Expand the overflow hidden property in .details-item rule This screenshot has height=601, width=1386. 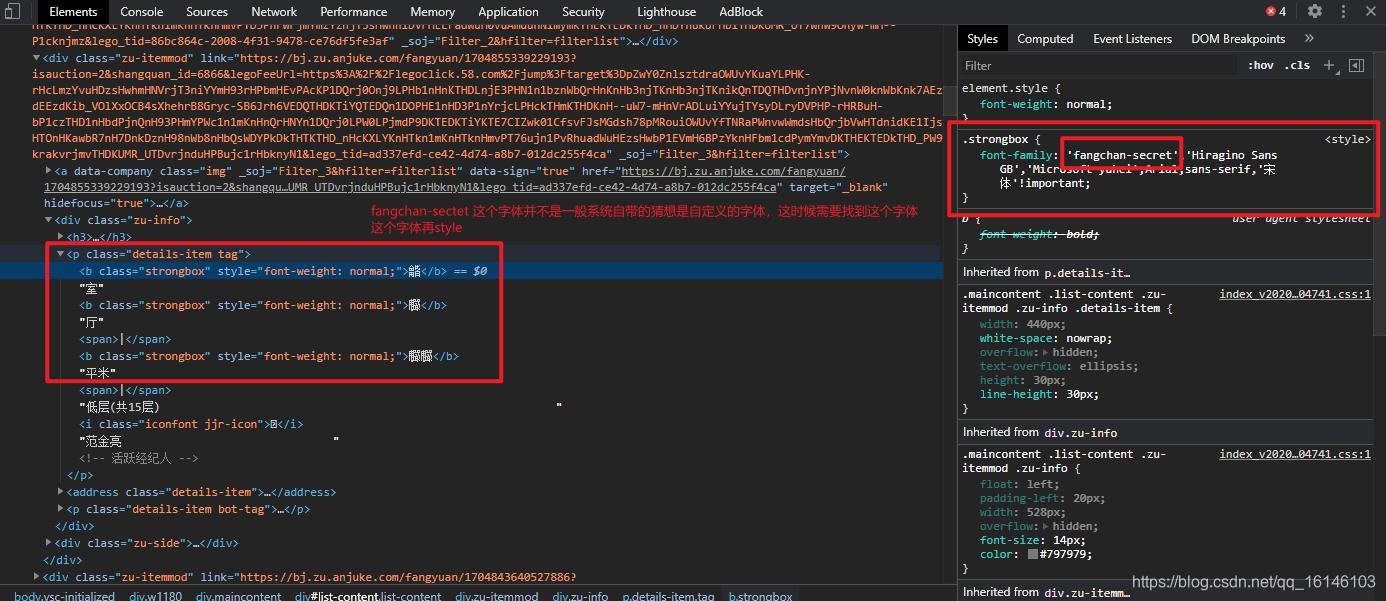pyautogui.click(x=1046, y=352)
